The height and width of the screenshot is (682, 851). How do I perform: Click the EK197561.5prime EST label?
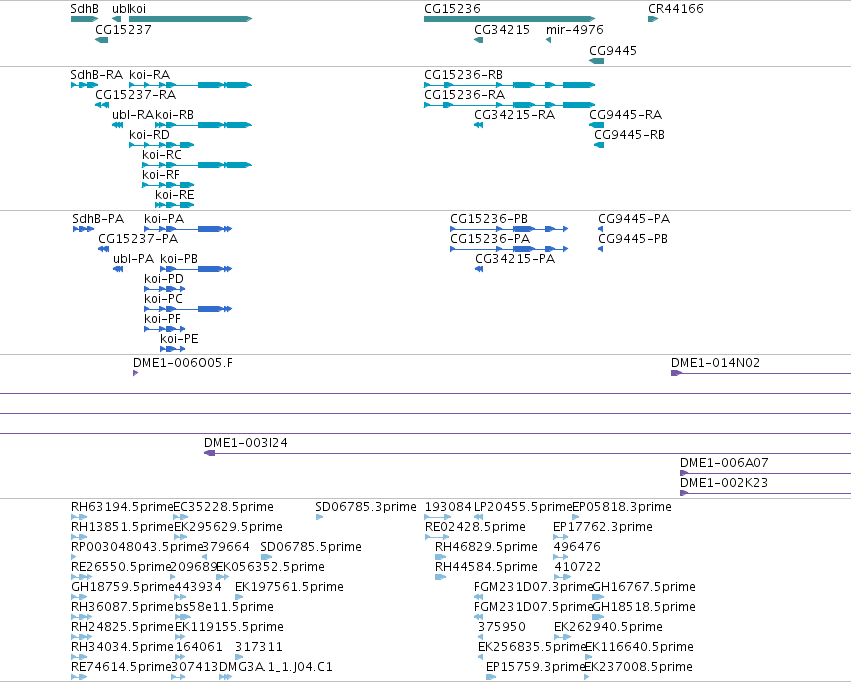289,588
